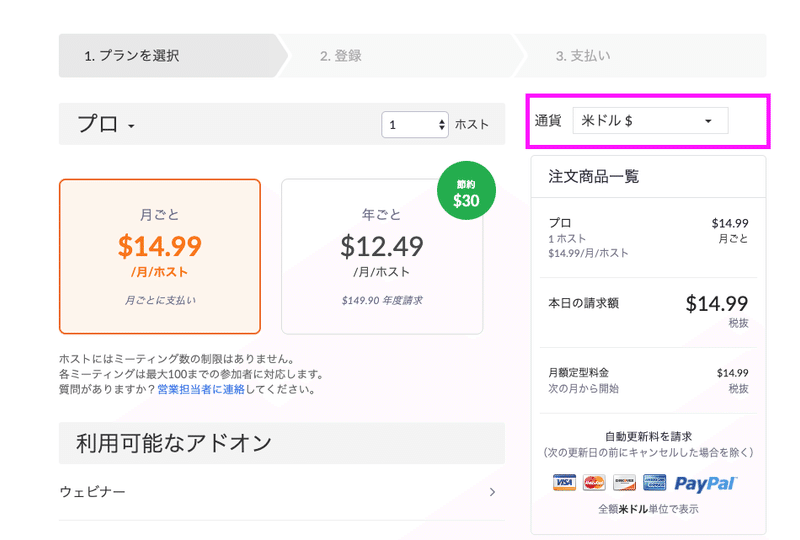The image size is (800, 540).
Task: Click the 全額米ドル単位で表示 text
Action: pos(648,509)
